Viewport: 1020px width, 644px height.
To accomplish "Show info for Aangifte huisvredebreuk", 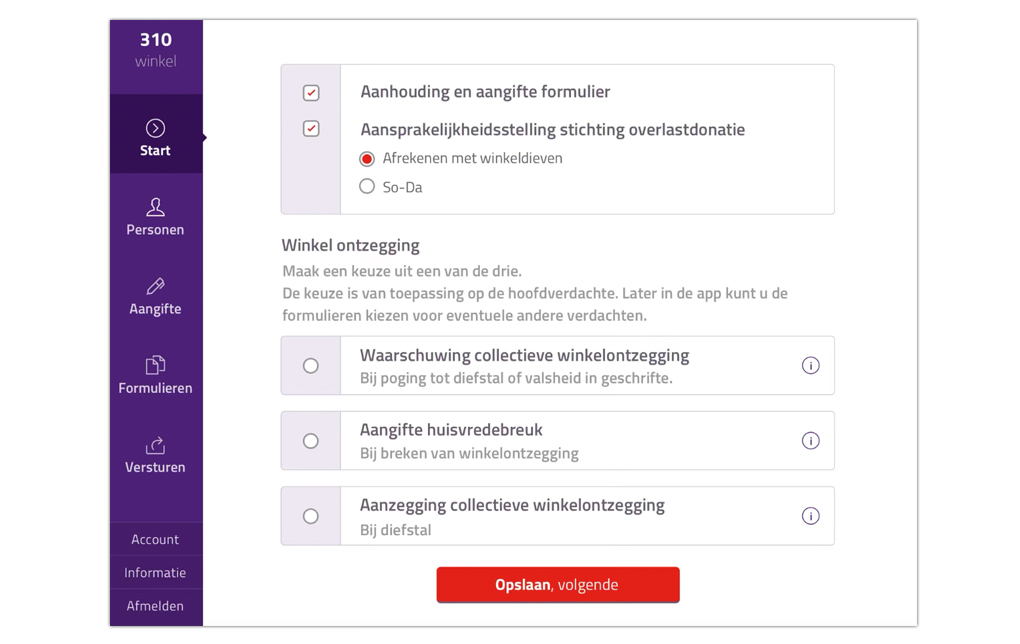I will [811, 441].
